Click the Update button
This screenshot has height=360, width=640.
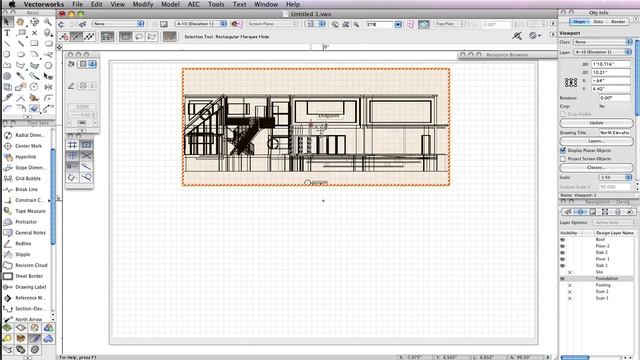tap(596, 123)
